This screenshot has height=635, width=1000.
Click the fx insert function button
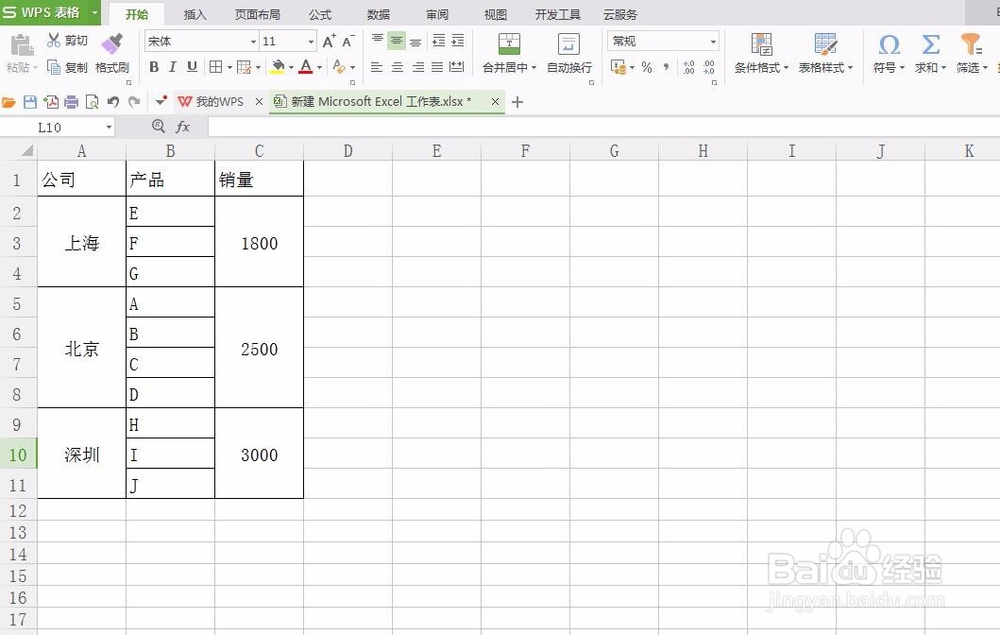[182, 127]
